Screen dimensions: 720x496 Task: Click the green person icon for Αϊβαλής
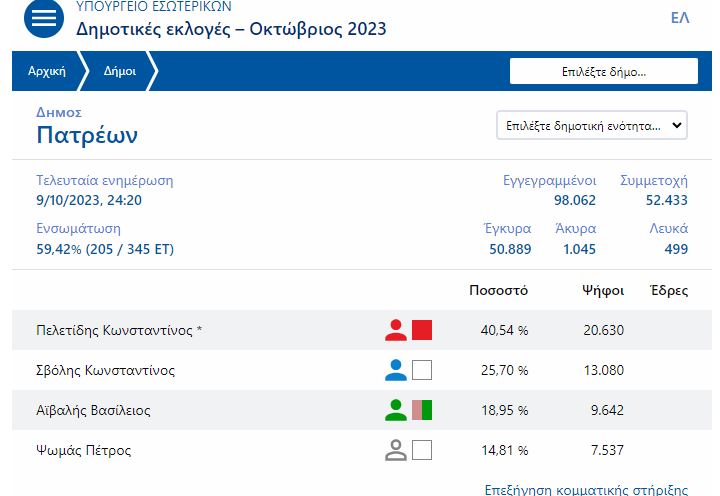[x=396, y=410]
